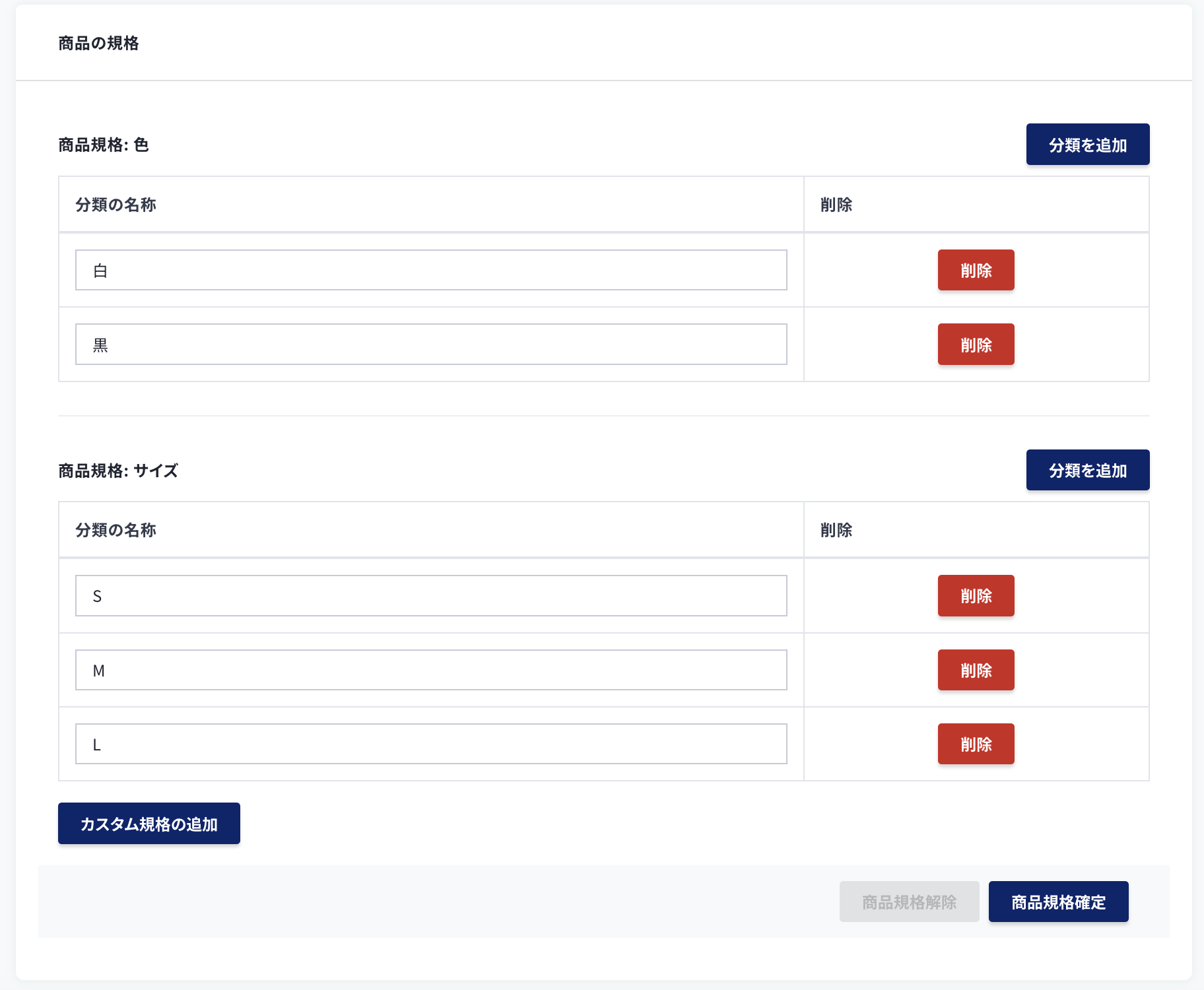Screen dimensions: 1204x990
Task: Click the 削除 column header
Action: click(836, 205)
